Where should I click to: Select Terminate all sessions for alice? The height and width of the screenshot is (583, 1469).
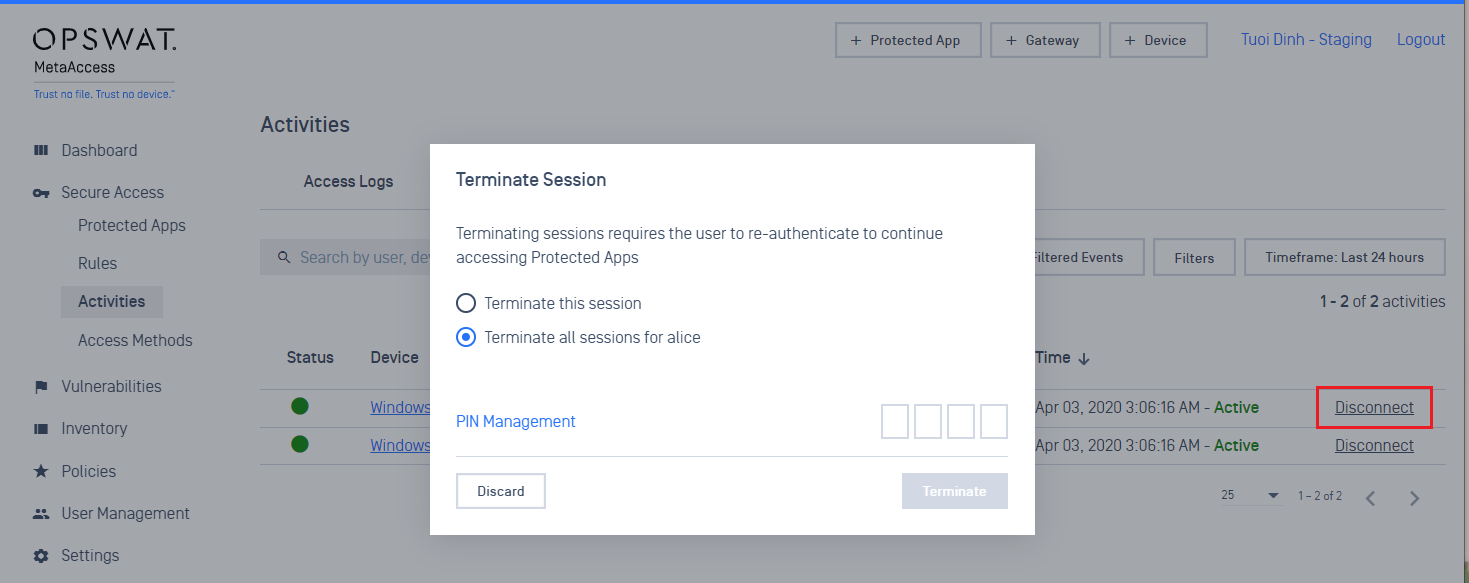[466, 337]
